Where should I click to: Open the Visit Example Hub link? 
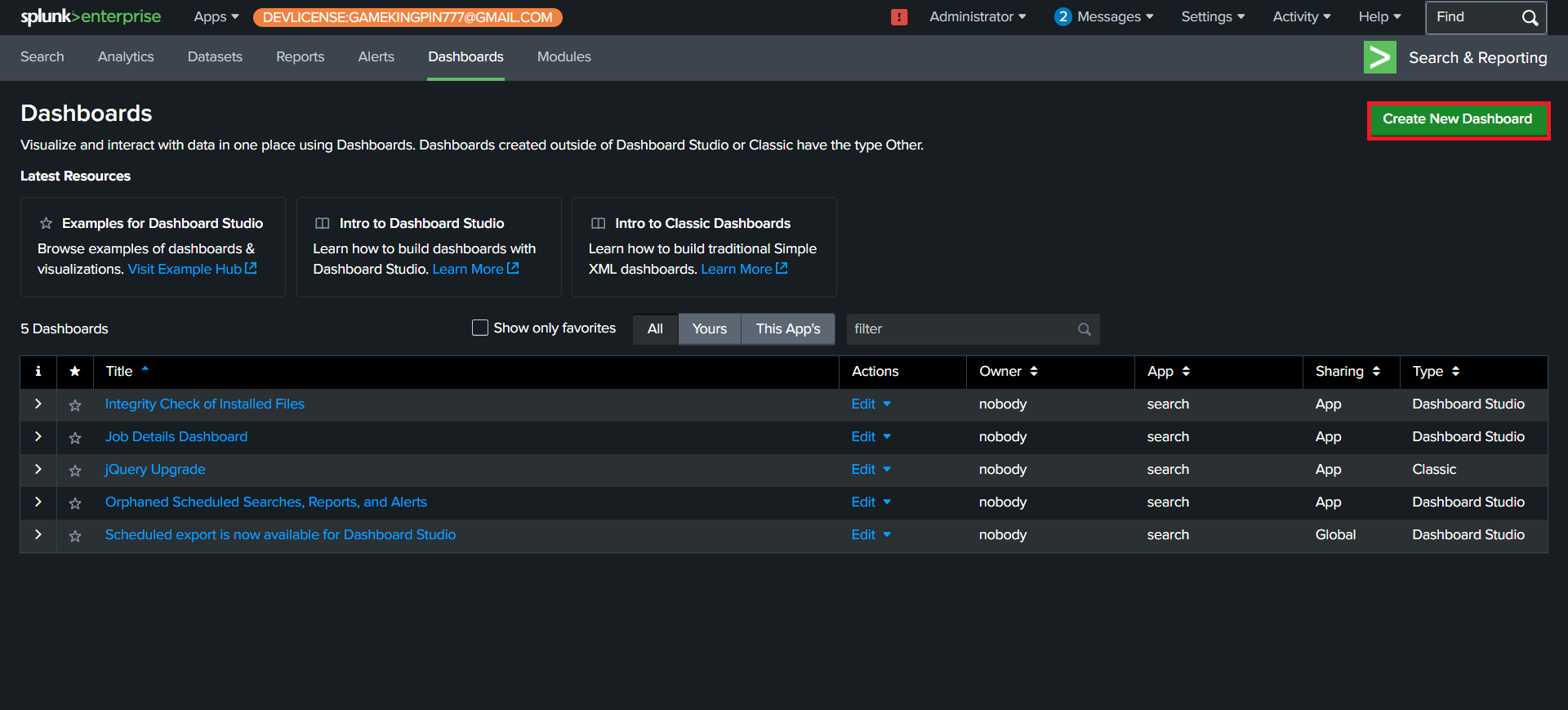(x=192, y=269)
